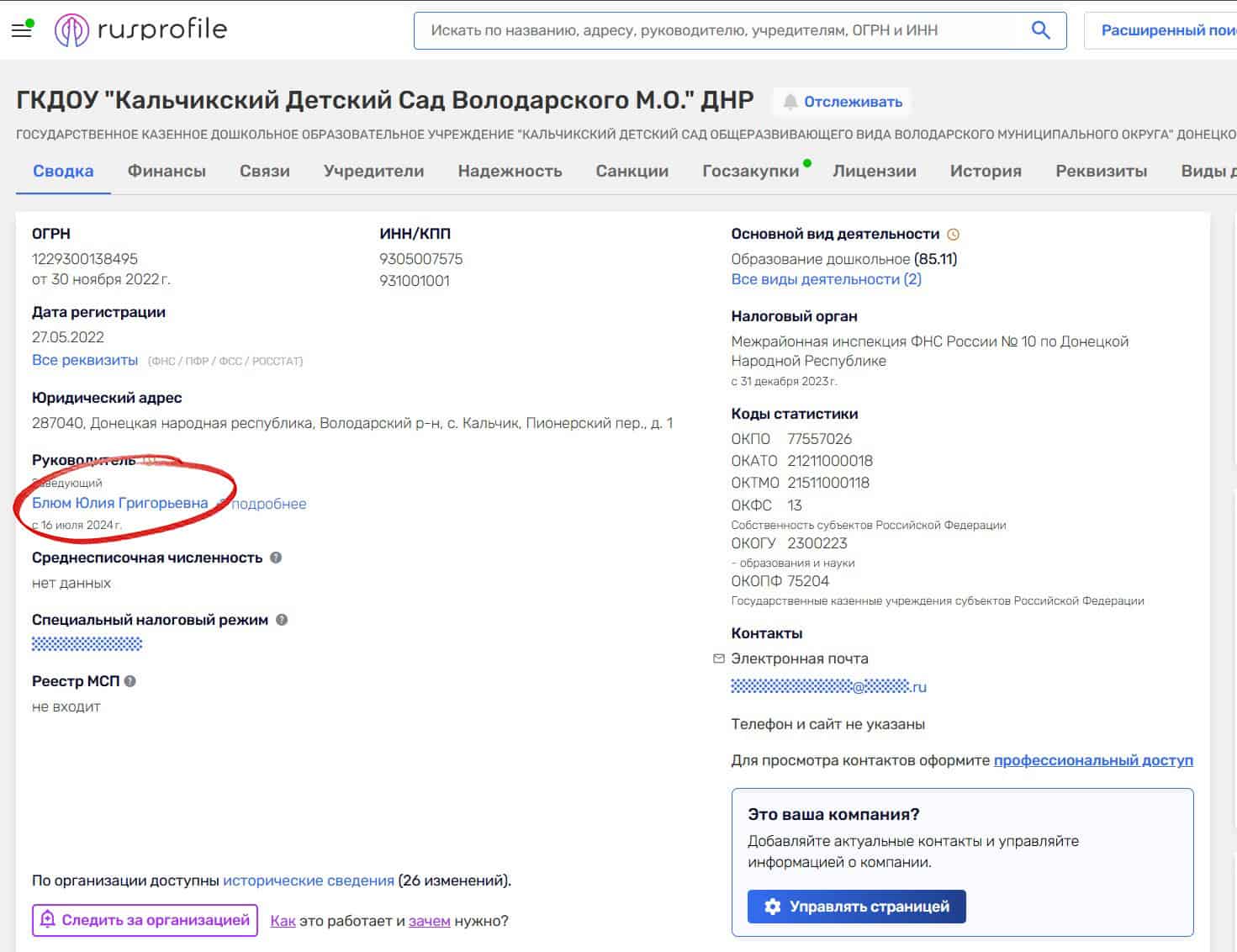Click help icon beside Среднесписочная численность
The image size is (1237, 952).
[x=276, y=558]
